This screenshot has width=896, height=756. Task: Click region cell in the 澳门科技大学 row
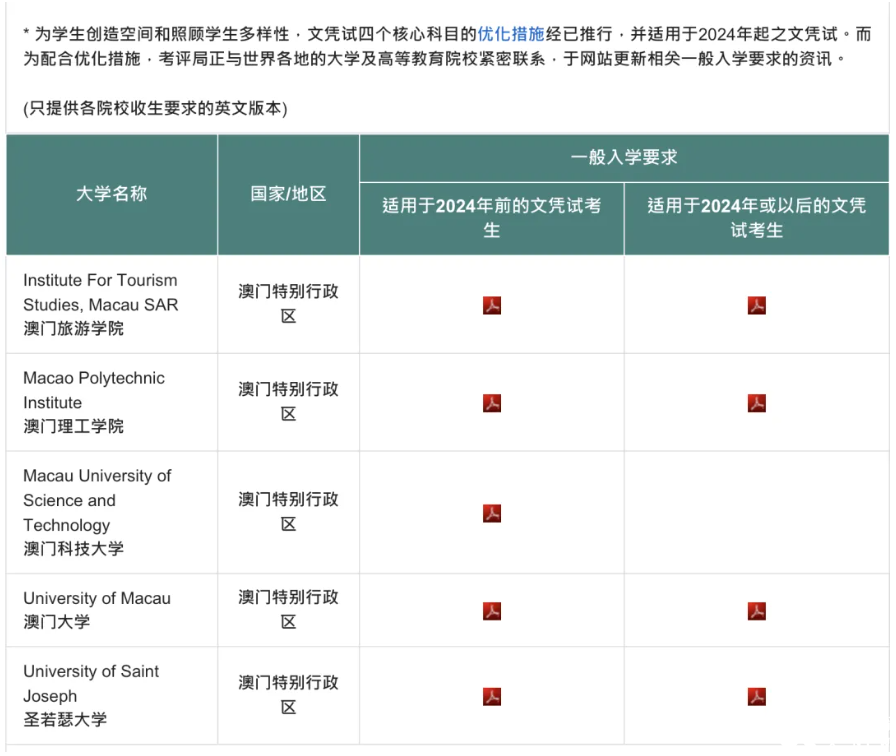tap(288, 512)
